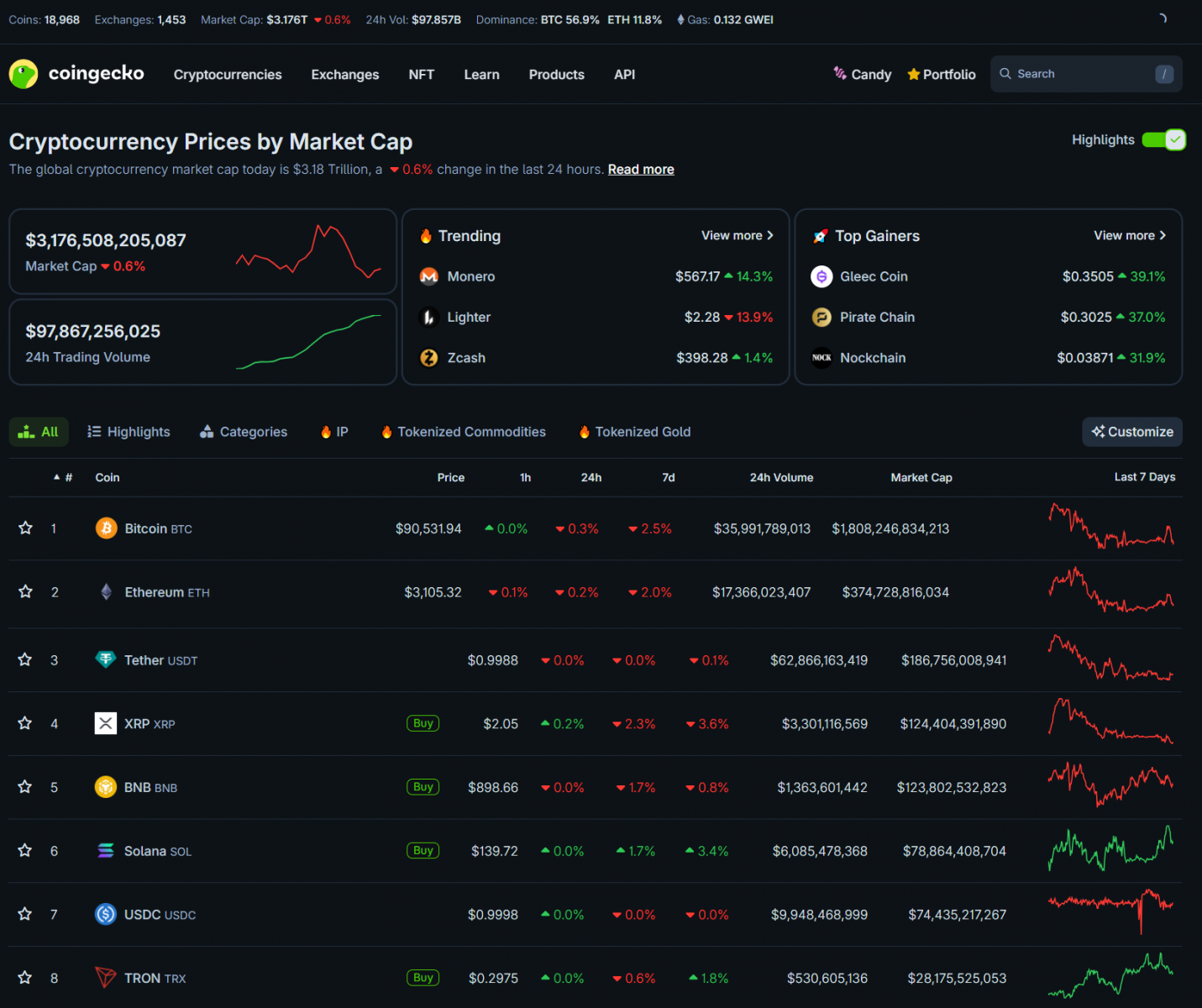Expand Trending with View more
The width and height of the screenshot is (1202, 1008).
737,236
